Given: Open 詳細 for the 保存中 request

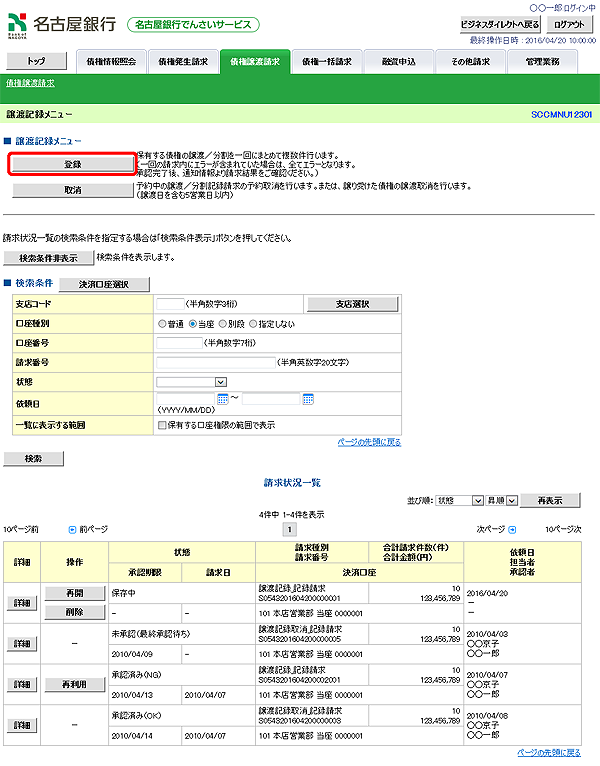Looking at the screenshot, I should 22,603.
